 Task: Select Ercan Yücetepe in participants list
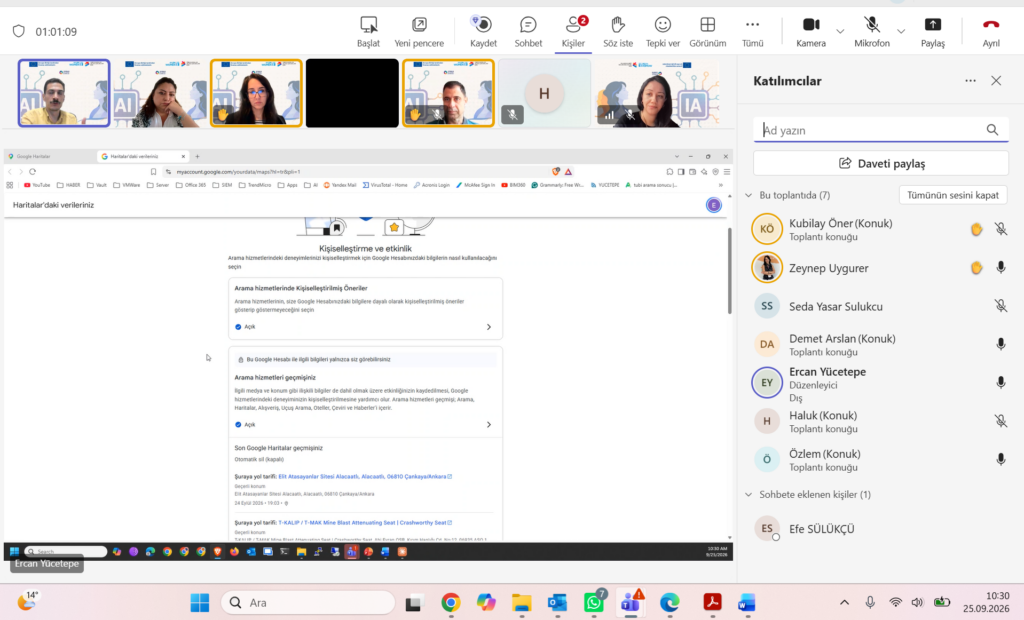879,383
